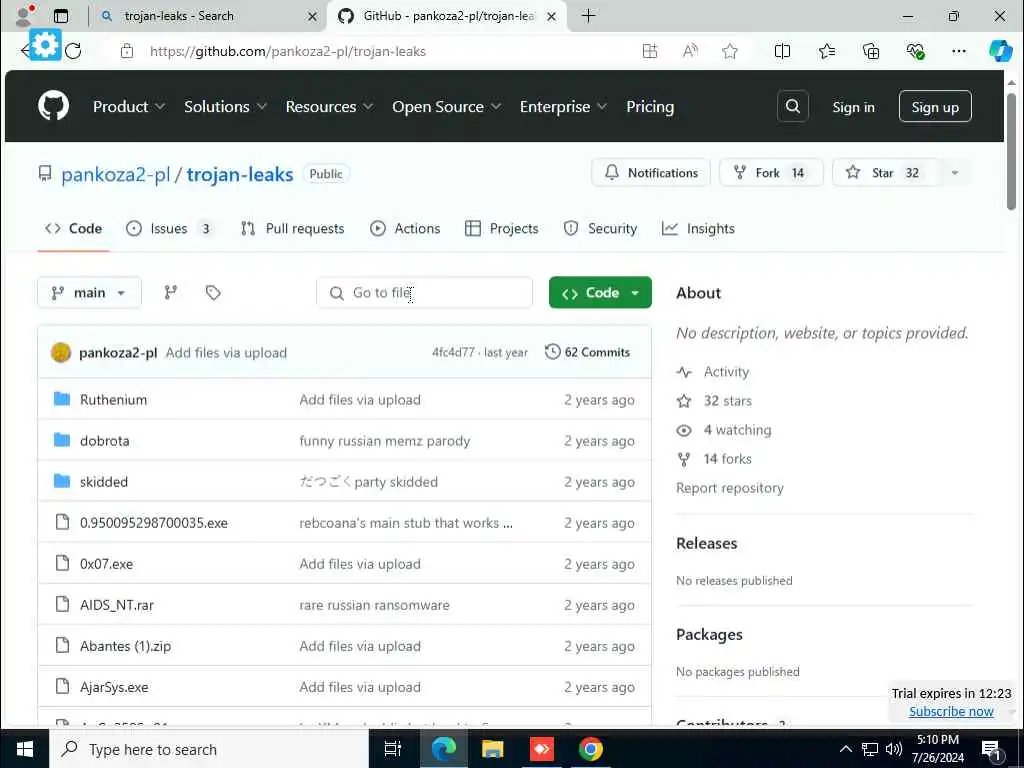Click the Windows taskbar search box
1024x768 pixels.
coord(209,749)
